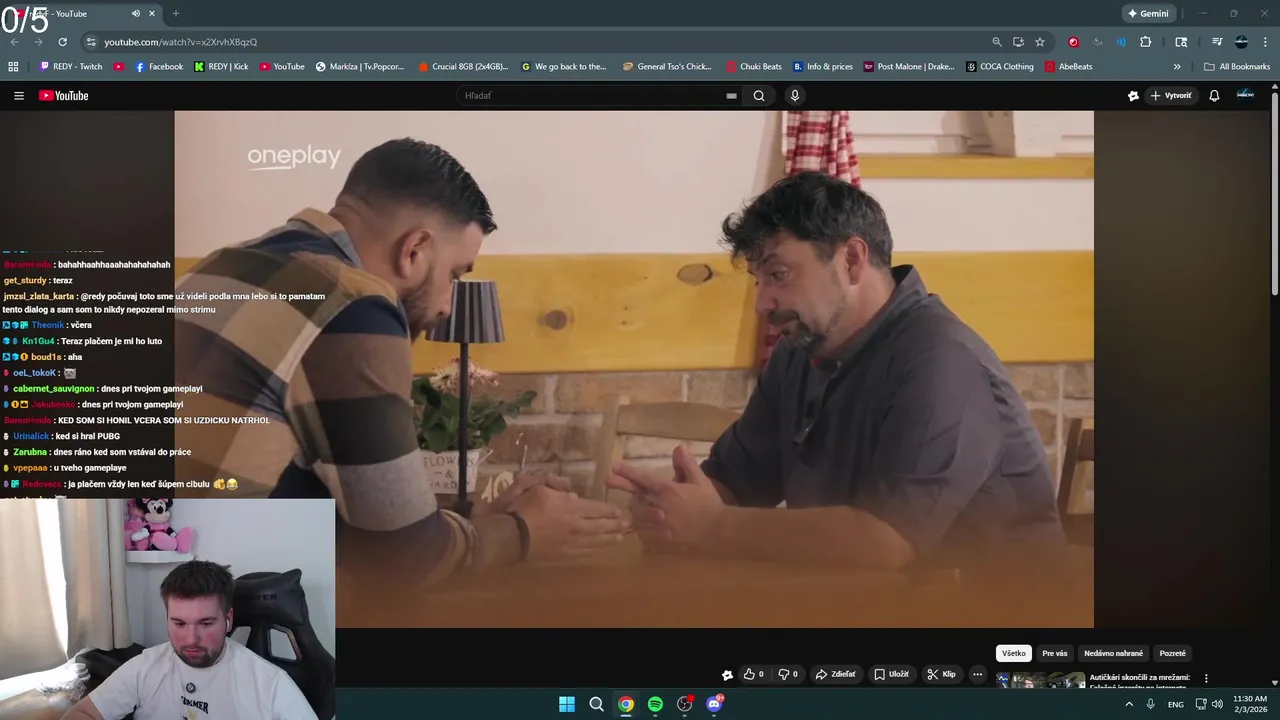Mute the tab via speaker icon
The image size is (1280, 720).
136,14
